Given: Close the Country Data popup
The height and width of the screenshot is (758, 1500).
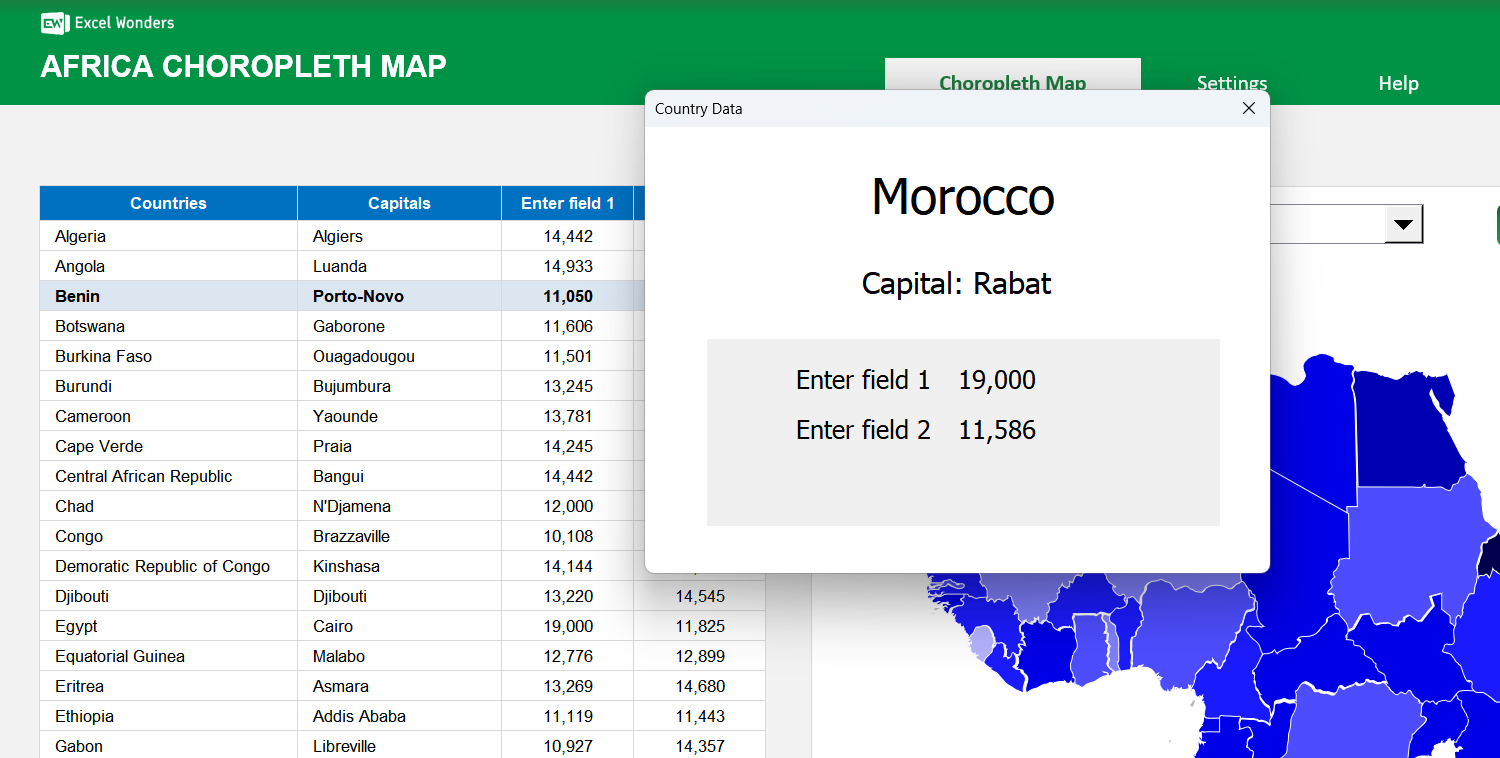Looking at the screenshot, I should click(1248, 108).
